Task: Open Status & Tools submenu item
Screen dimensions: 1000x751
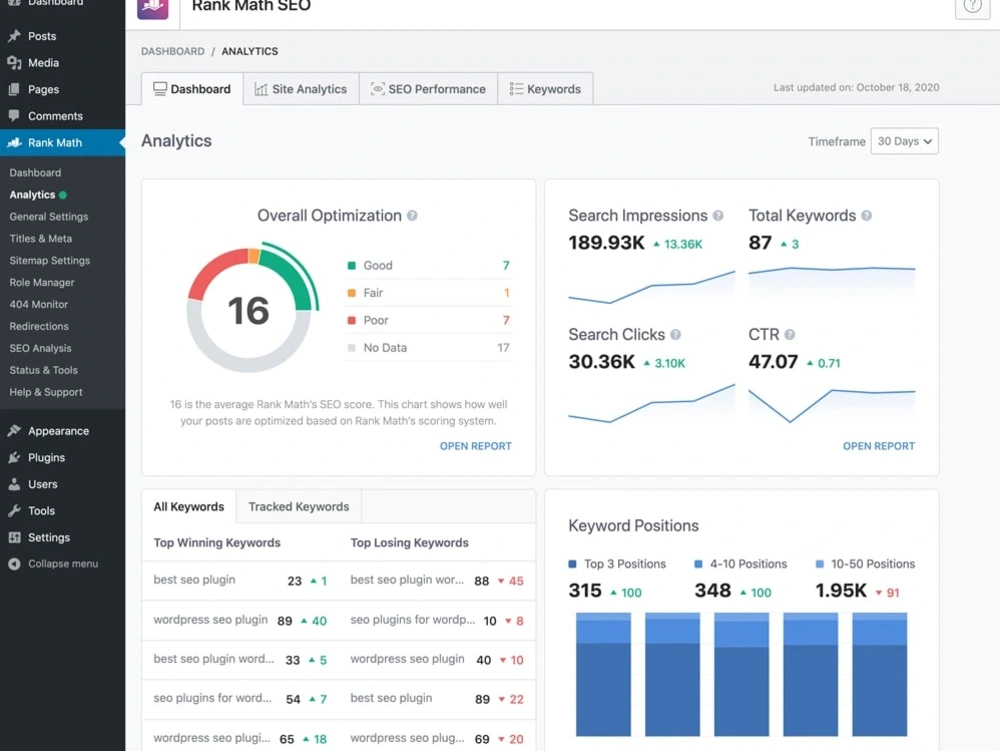Action: pyautogui.click(x=43, y=370)
